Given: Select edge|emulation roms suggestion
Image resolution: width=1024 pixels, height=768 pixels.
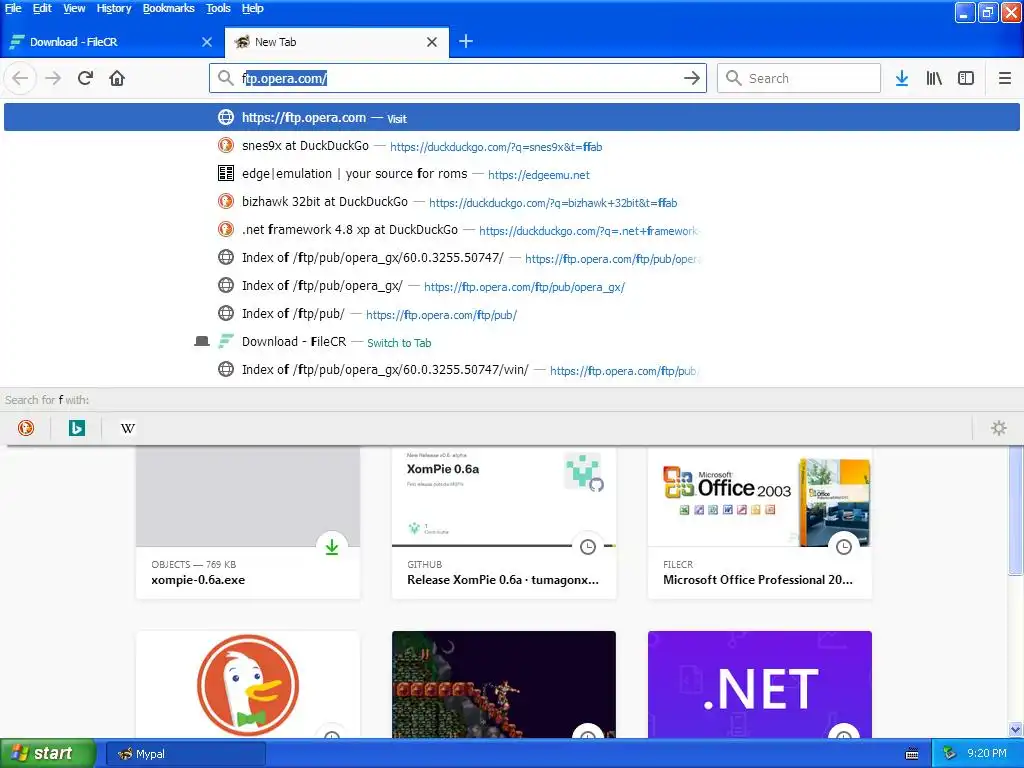Looking at the screenshot, I should point(511,174).
